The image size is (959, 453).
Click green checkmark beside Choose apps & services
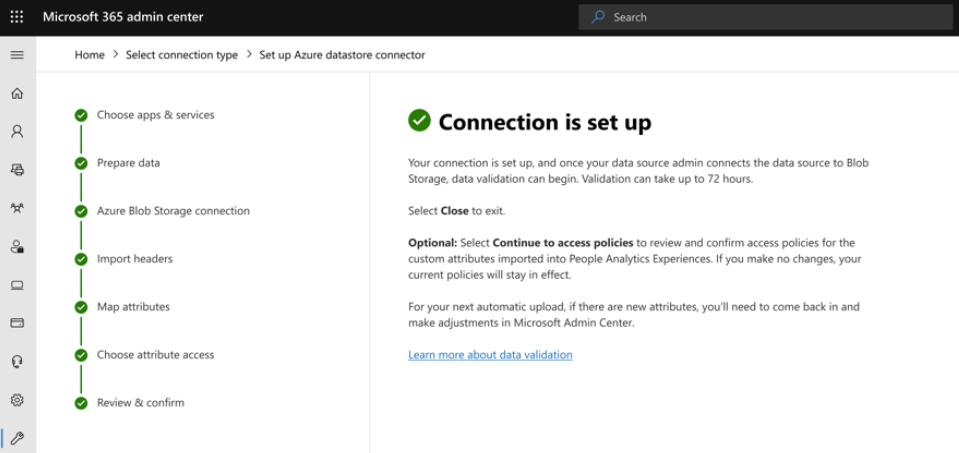pyautogui.click(x=81, y=116)
